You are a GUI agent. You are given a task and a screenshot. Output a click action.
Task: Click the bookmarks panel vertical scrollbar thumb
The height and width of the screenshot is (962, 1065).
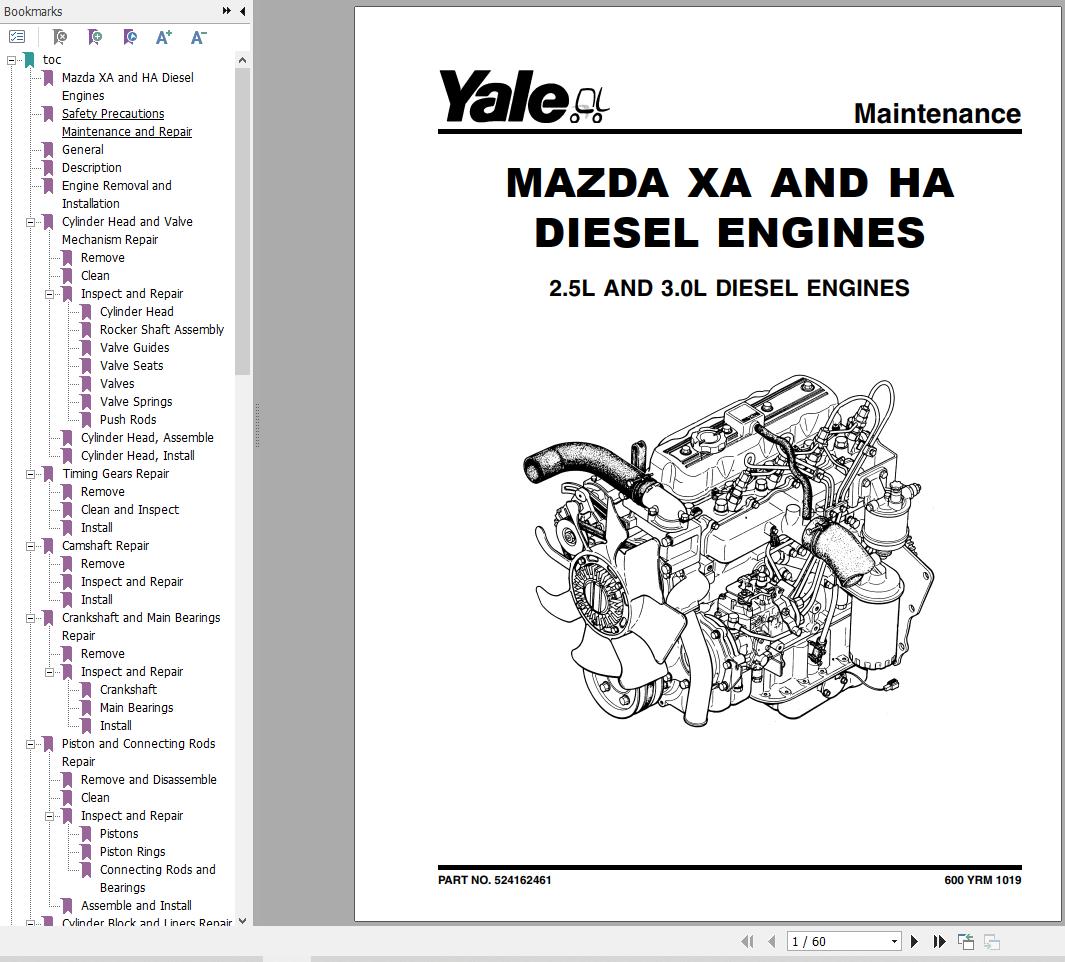(x=242, y=221)
